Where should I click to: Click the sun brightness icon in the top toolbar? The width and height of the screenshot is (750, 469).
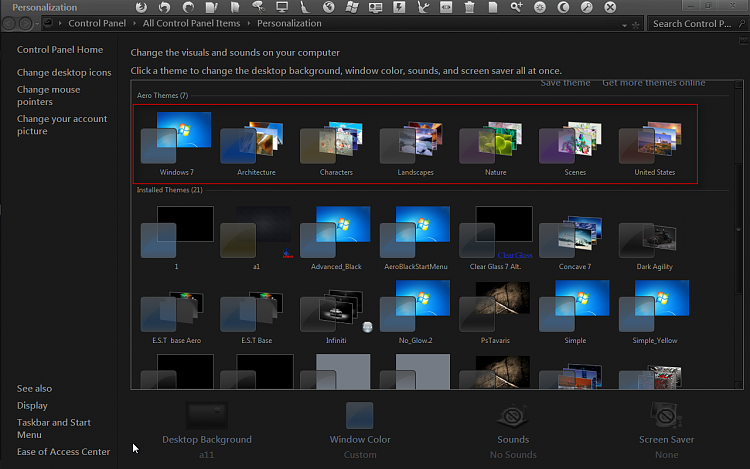click(540, 7)
